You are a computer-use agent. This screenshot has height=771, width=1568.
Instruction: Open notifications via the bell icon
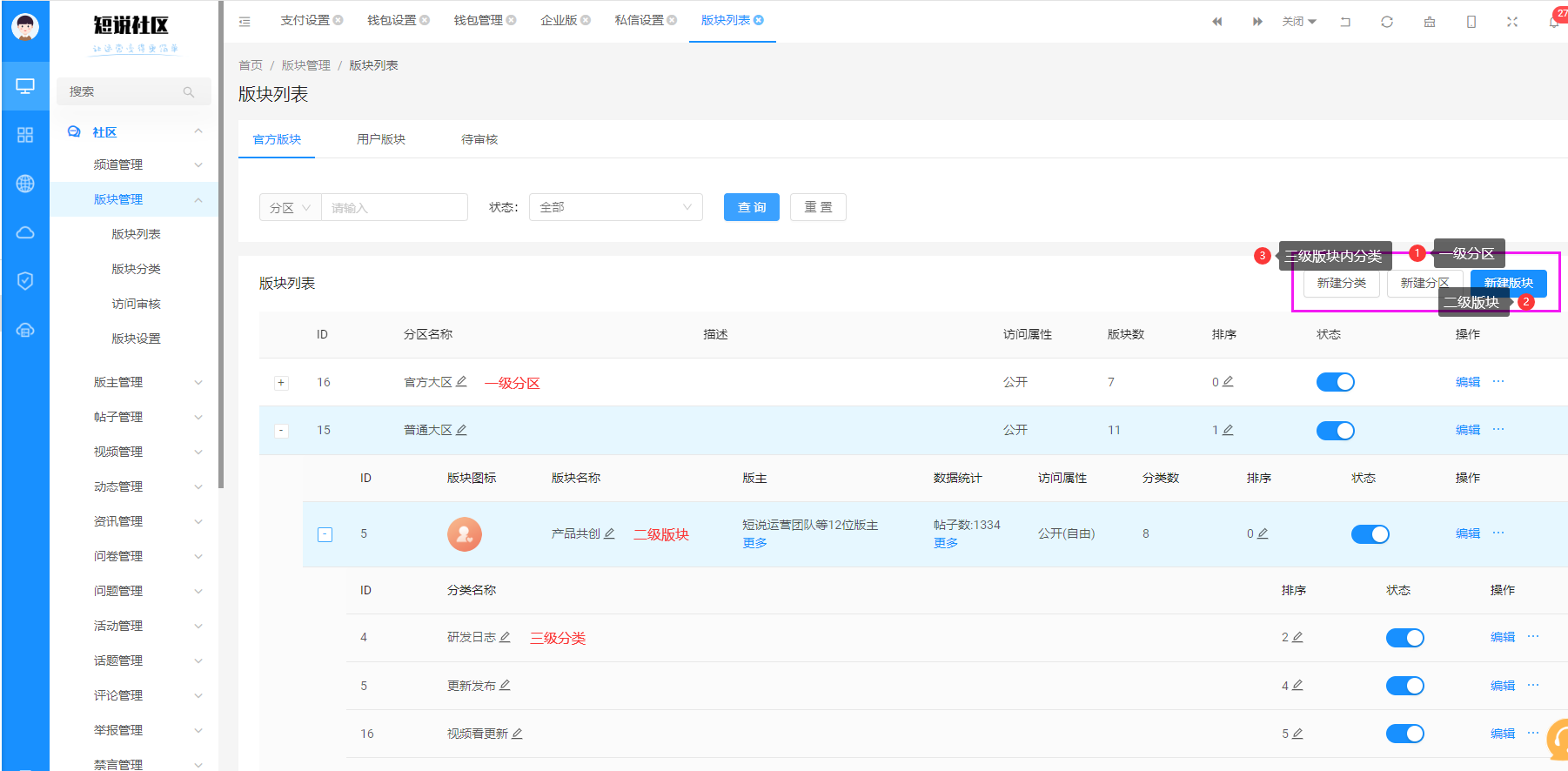click(1554, 22)
